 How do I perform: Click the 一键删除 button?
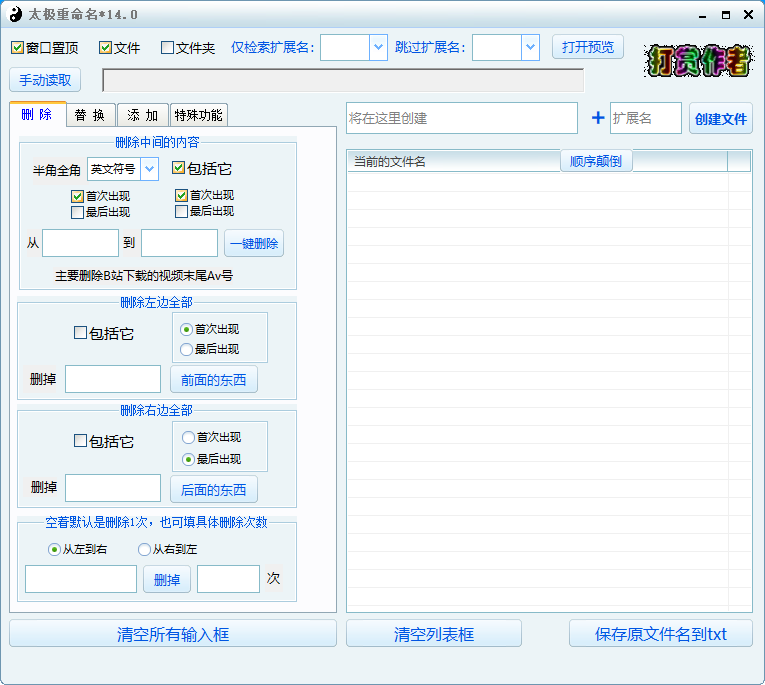pyautogui.click(x=254, y=243)
